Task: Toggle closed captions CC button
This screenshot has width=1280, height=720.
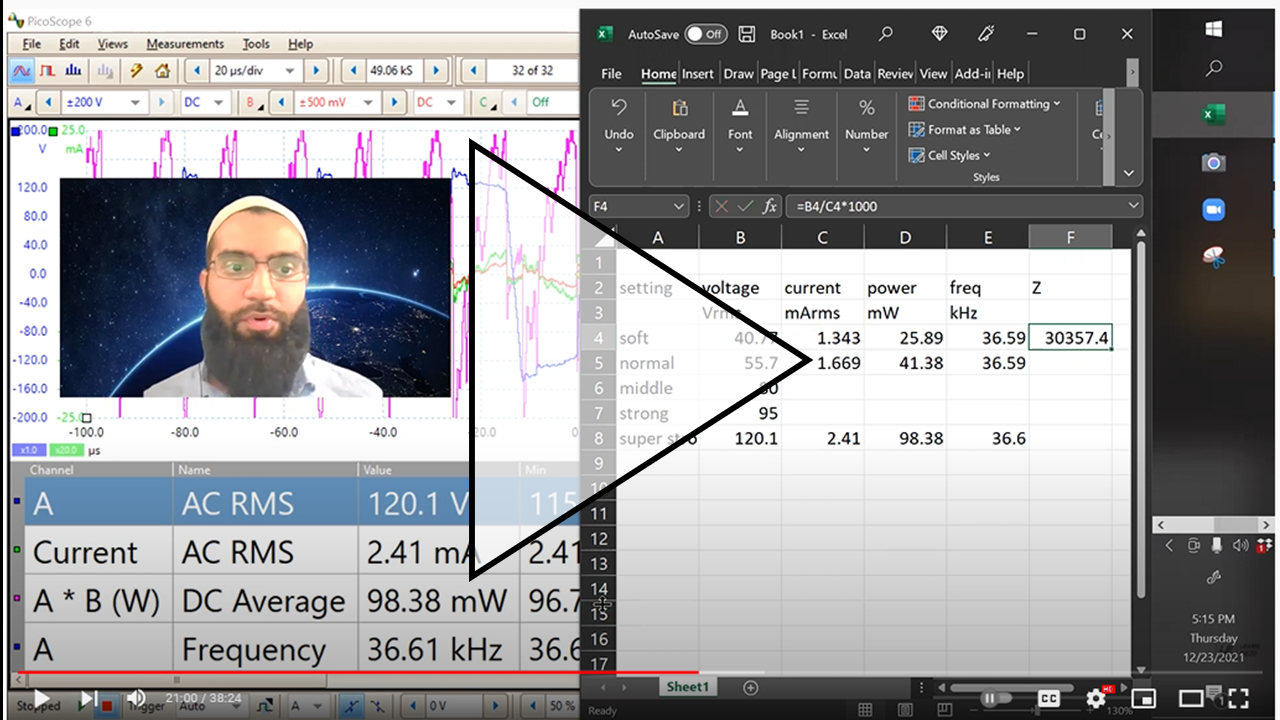Action: pyautogui.click(x=1049, y=699)
